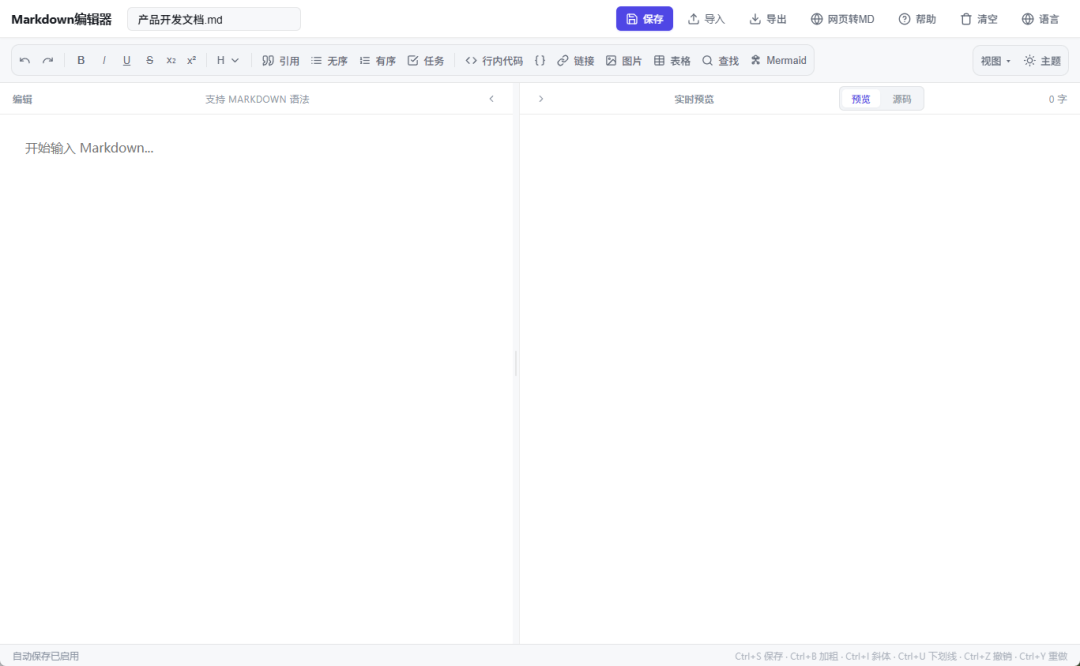Clear the document with 清空
Screen dimensions: 1080x666
point(979,19)
